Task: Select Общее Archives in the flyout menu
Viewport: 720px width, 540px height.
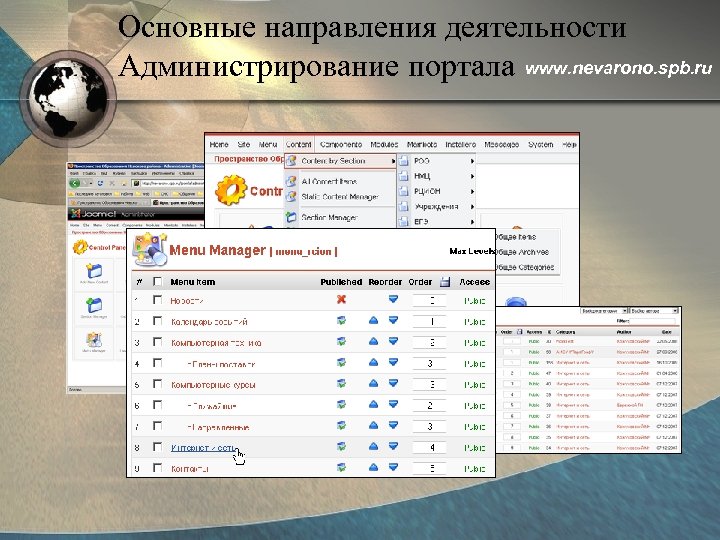Action: 521,252
